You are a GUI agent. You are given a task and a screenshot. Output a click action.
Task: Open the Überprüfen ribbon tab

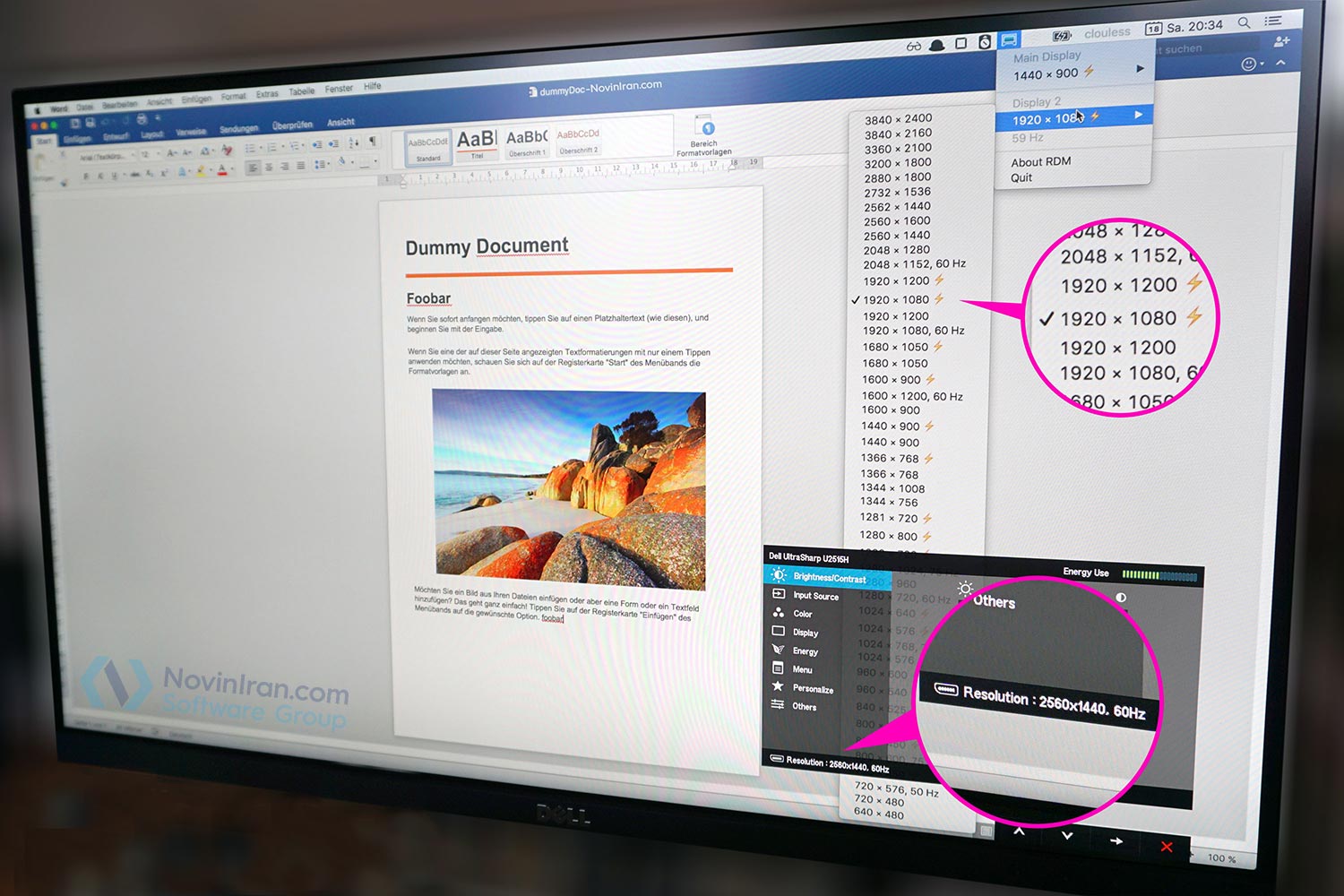(x=292, y=125)
